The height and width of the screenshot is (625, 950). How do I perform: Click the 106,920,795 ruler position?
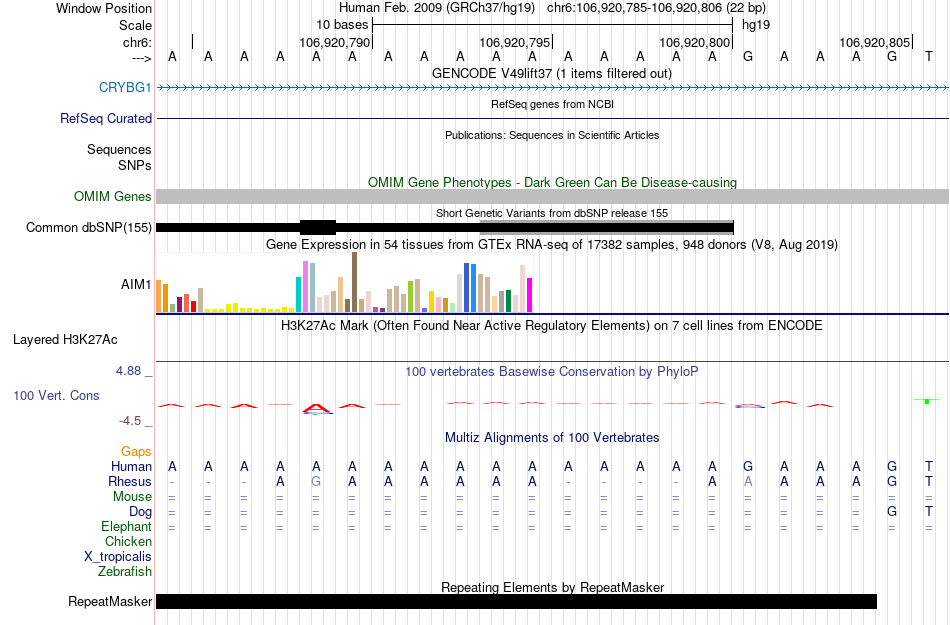coord(514,42)
